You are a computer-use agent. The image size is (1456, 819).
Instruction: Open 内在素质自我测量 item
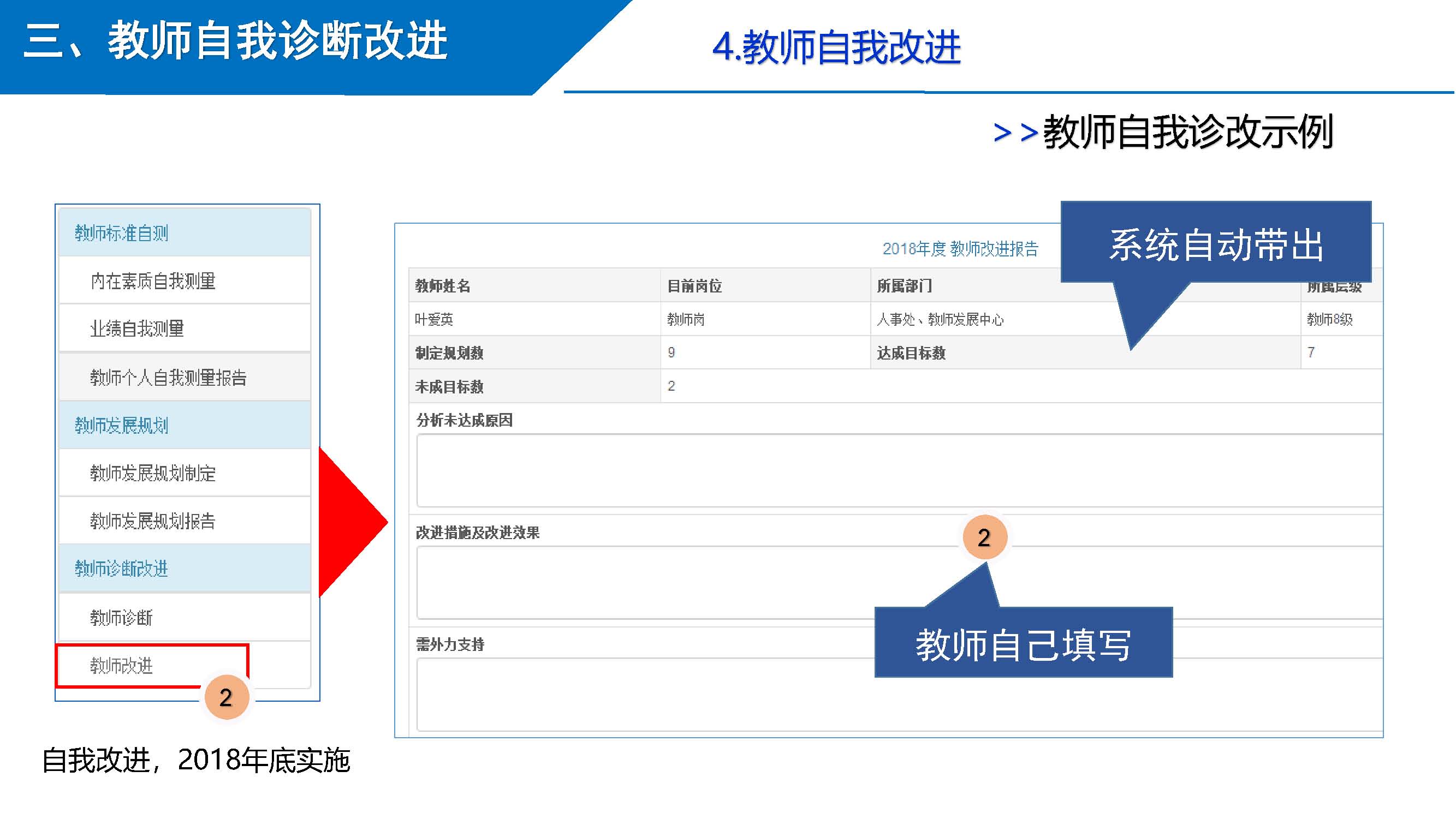pos(153,280)
